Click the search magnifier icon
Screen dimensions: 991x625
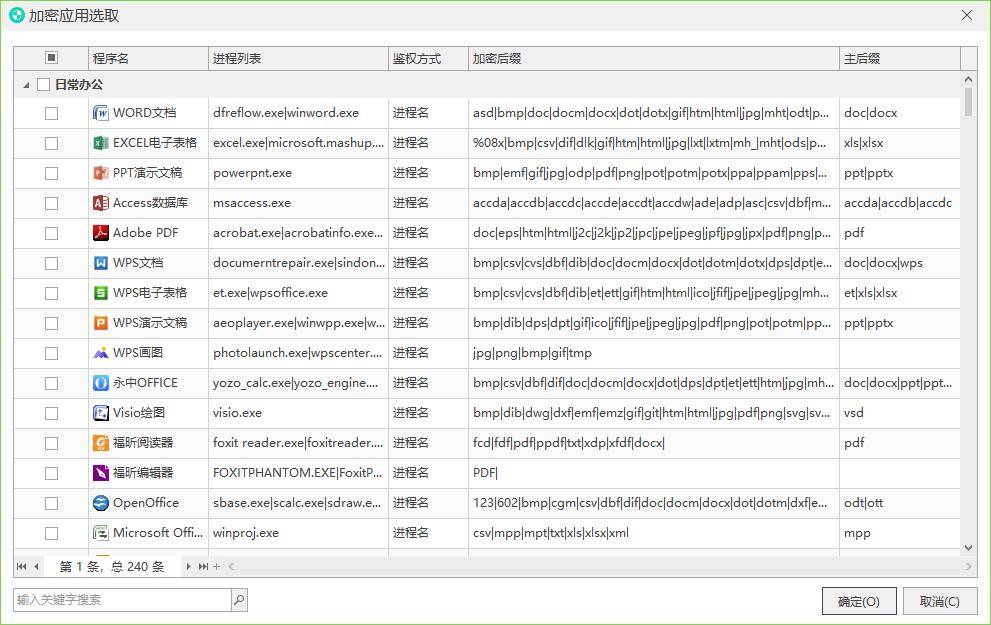[240, 600]
